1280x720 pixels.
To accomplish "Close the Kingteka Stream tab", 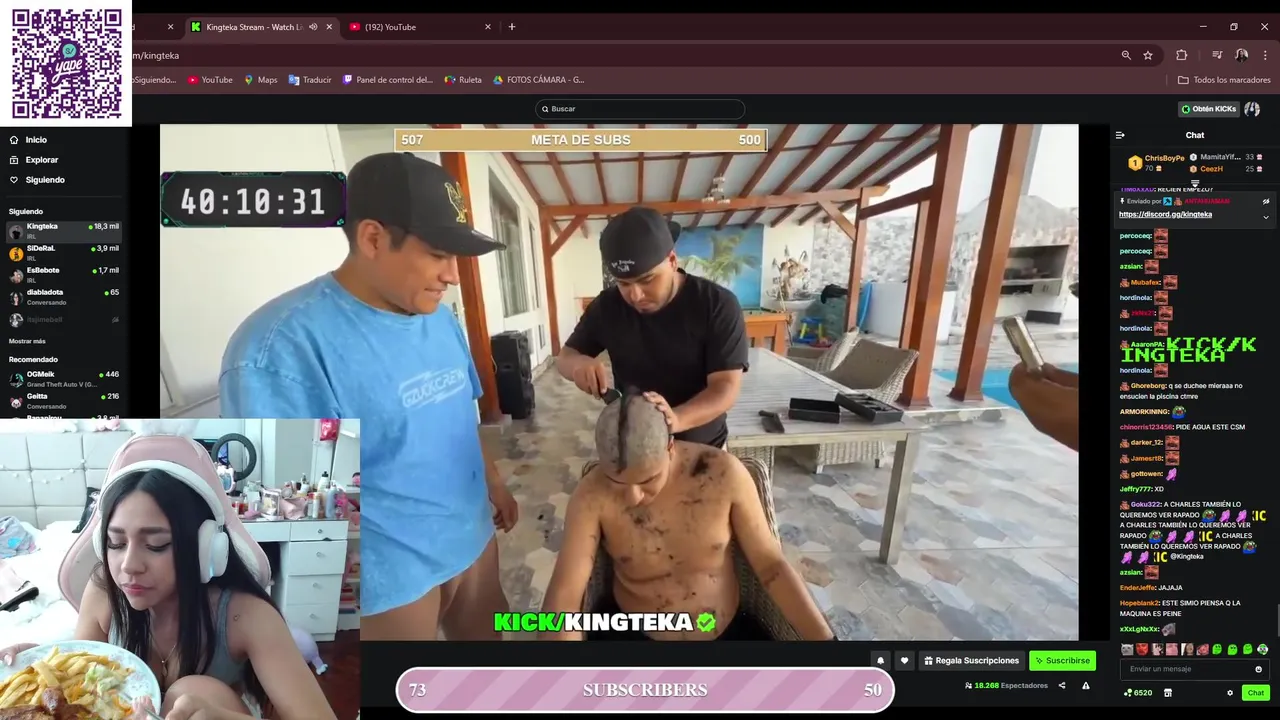I will point(328,27).
